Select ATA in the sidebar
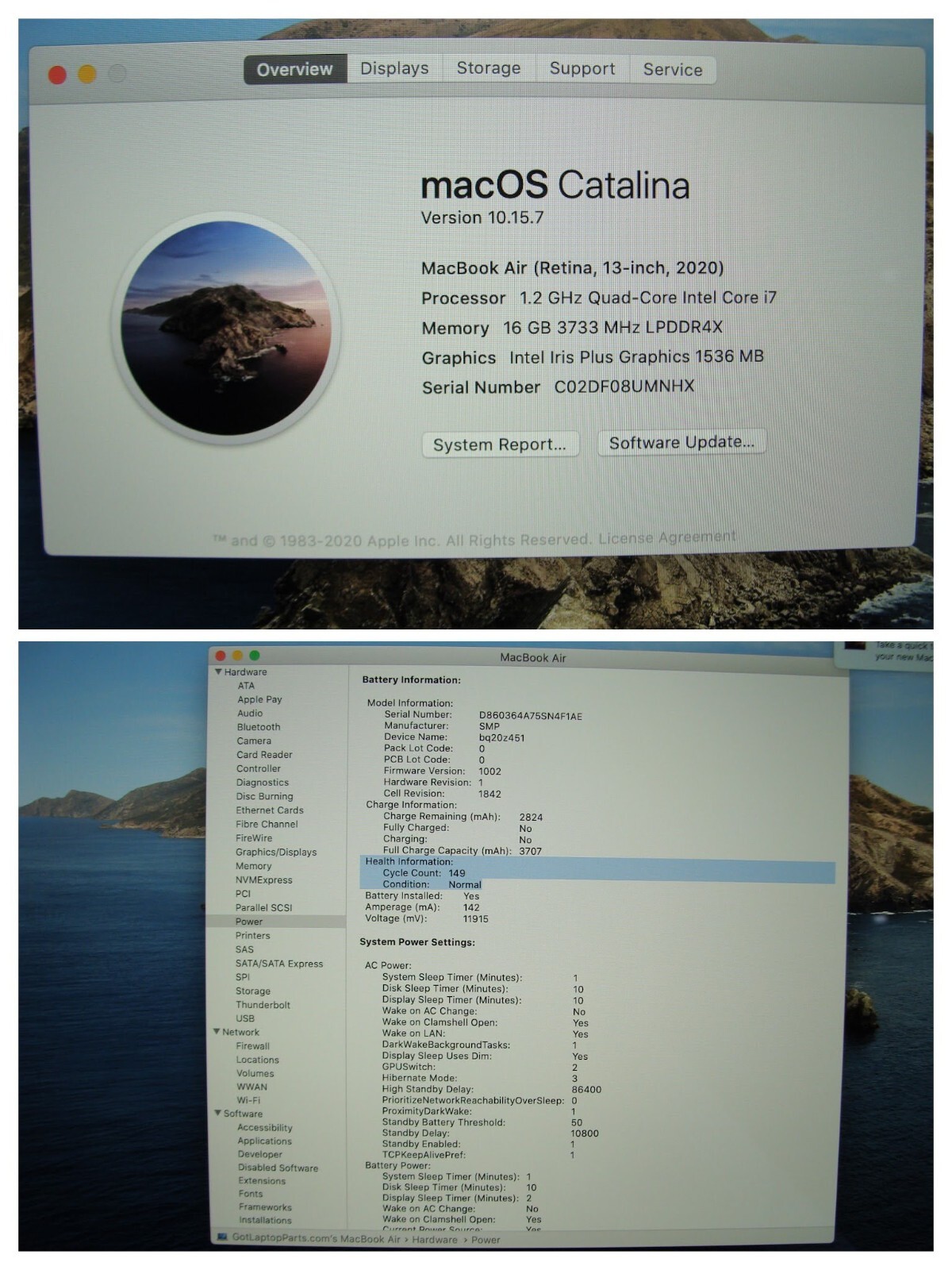This screenshot has width=952, height=1270. click(x=246, y=686)
